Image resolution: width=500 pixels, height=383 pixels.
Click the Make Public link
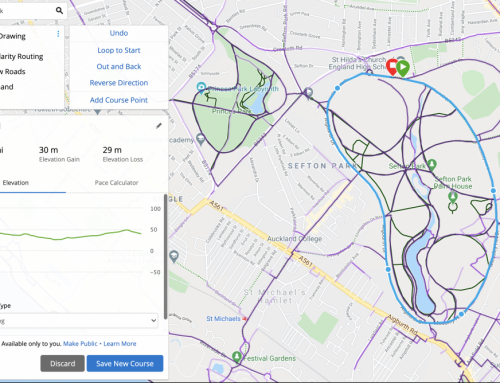(x=80, y=344)
